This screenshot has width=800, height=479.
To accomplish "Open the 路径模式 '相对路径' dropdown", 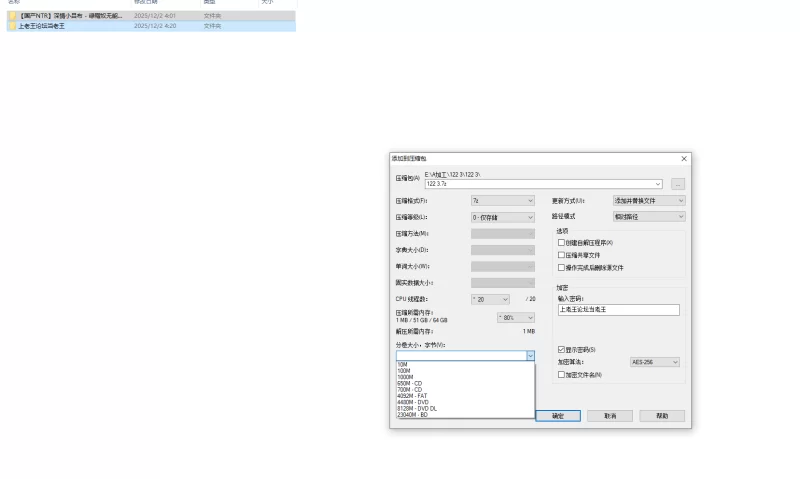I will (x=649, y=217).
